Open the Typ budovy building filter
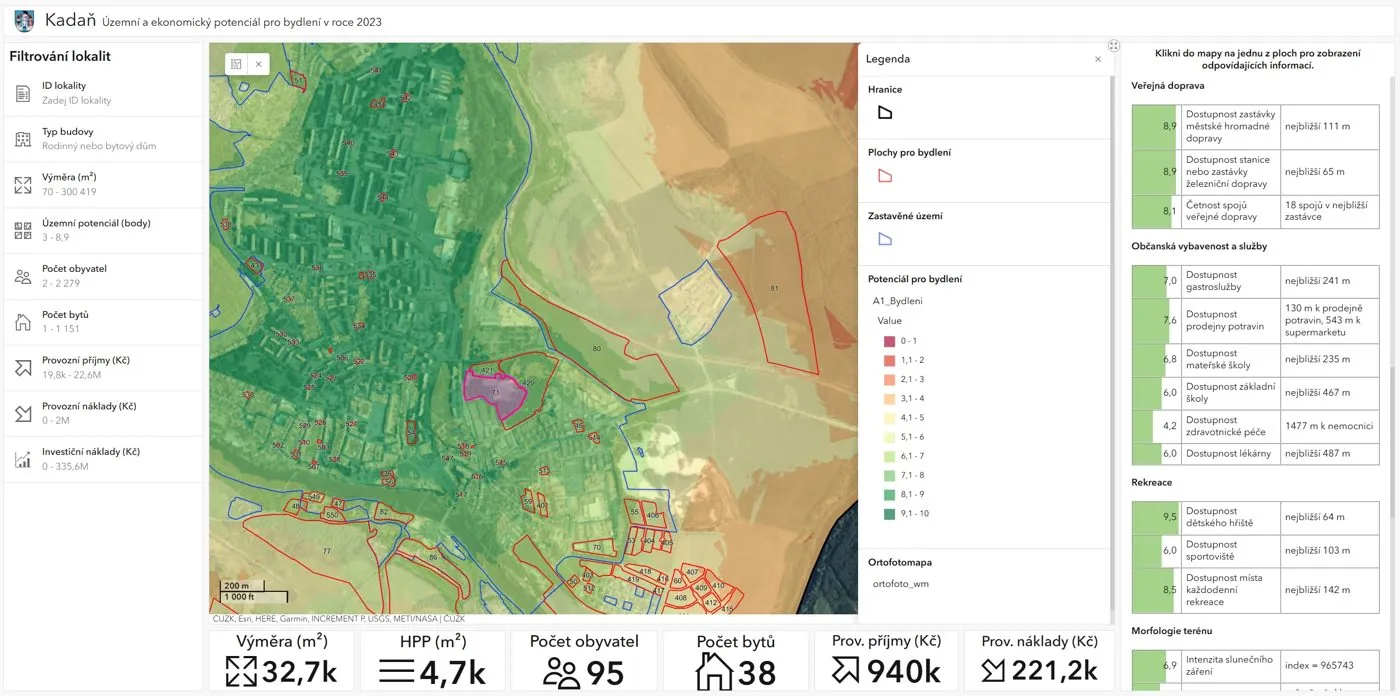 pyautogui.click(x=104, y=139)
